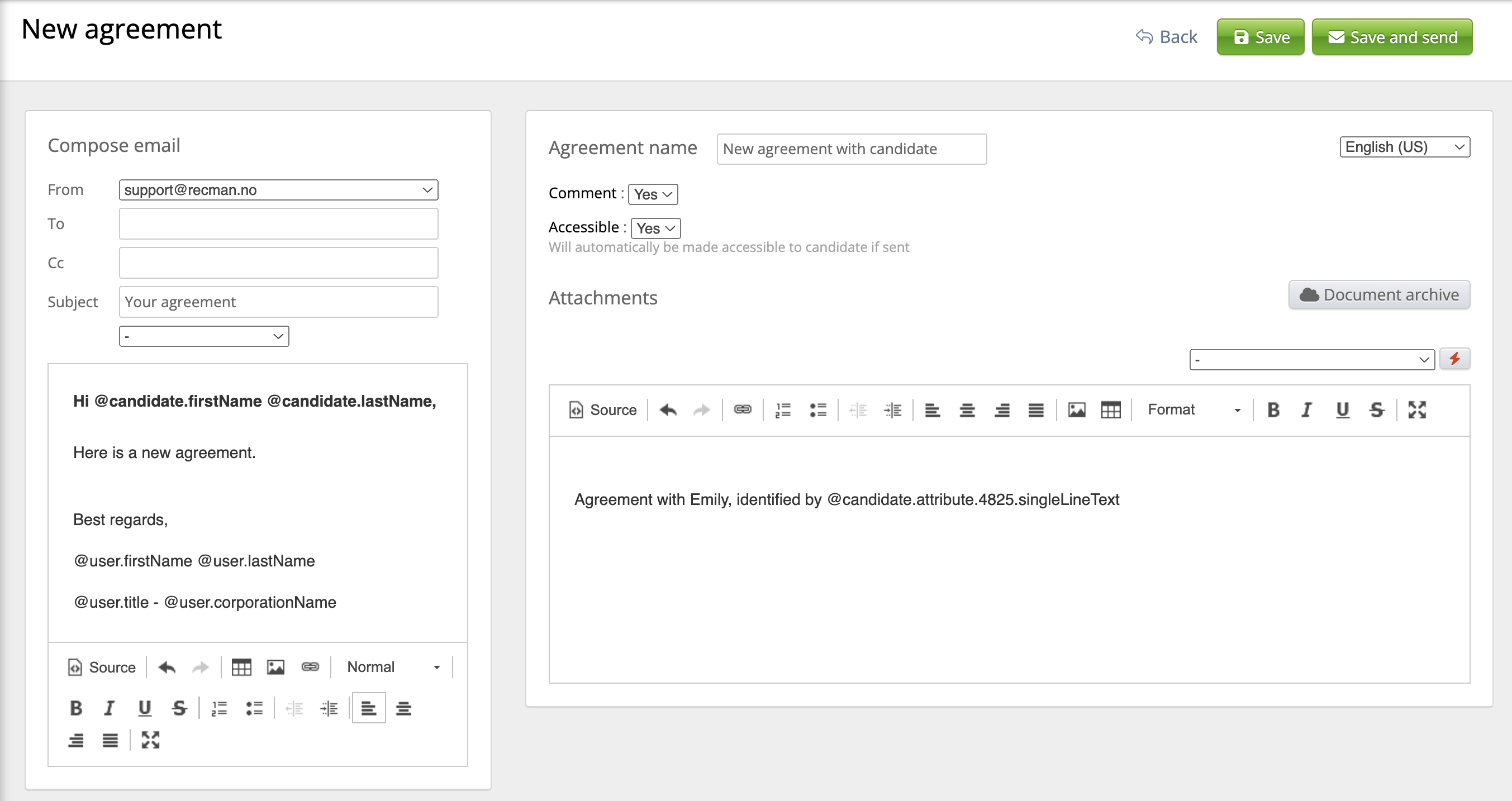1512x801 pixels.
Task: Insert table in agreement editor toolbar
Action: coord(1110,409)
